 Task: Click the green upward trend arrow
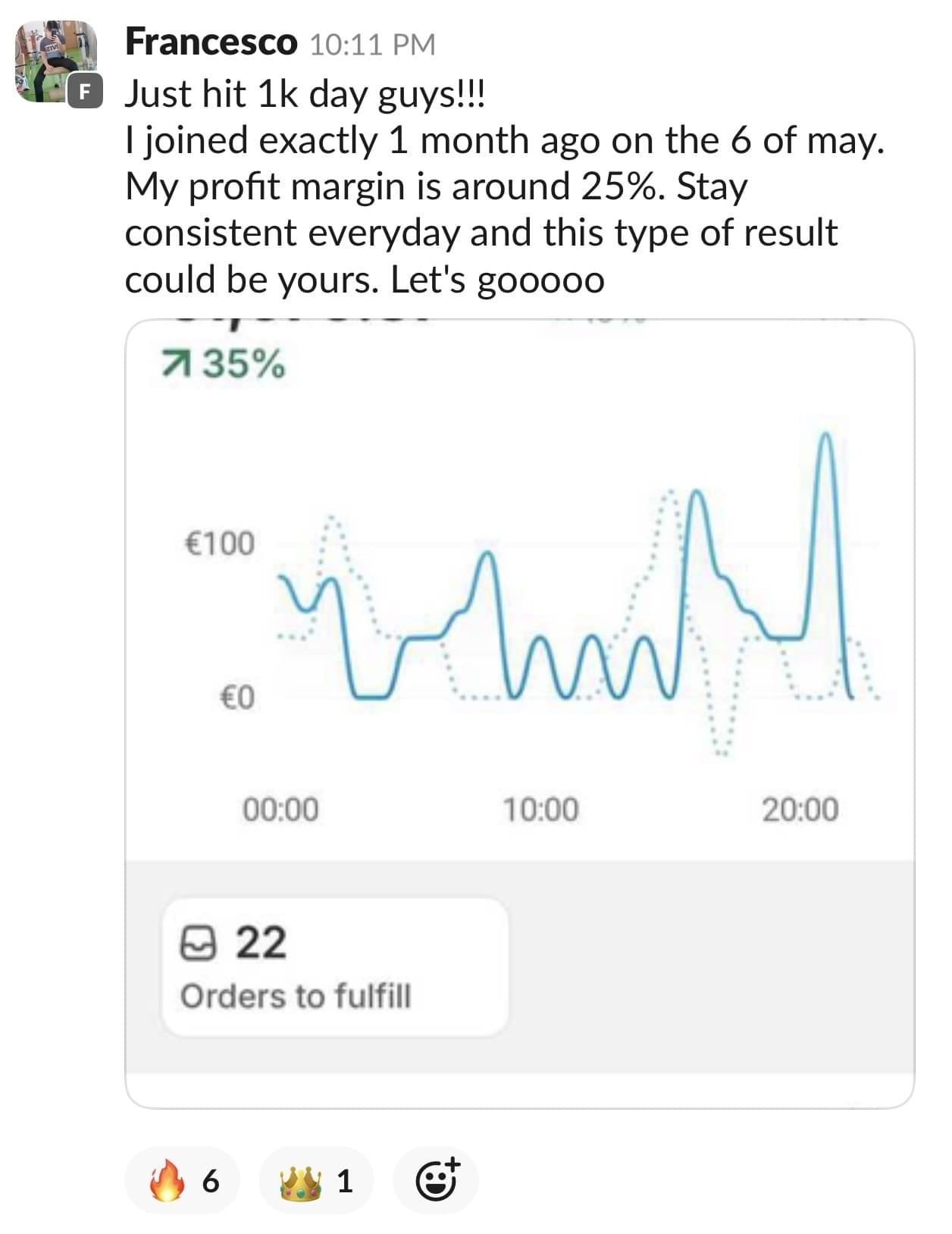pos(175,365)
